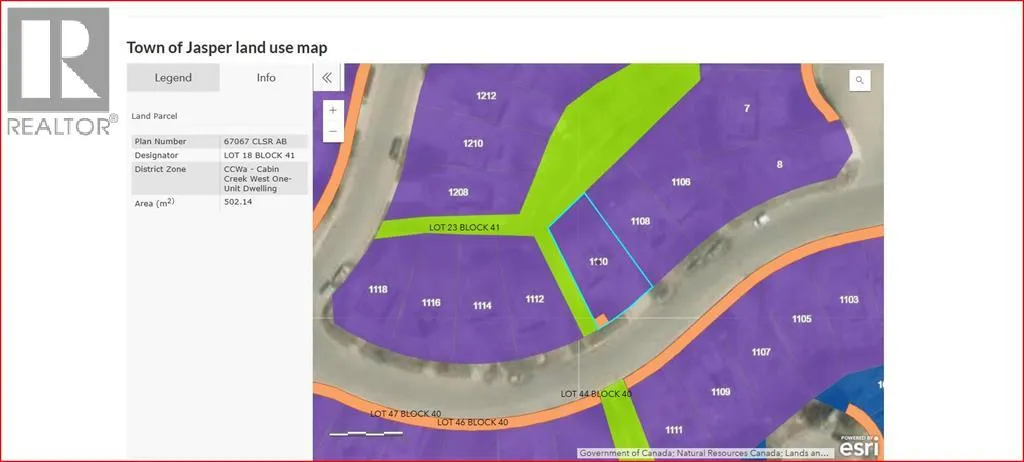
Task: Select parcel 1210 on the map
Action: pos(473,143)
